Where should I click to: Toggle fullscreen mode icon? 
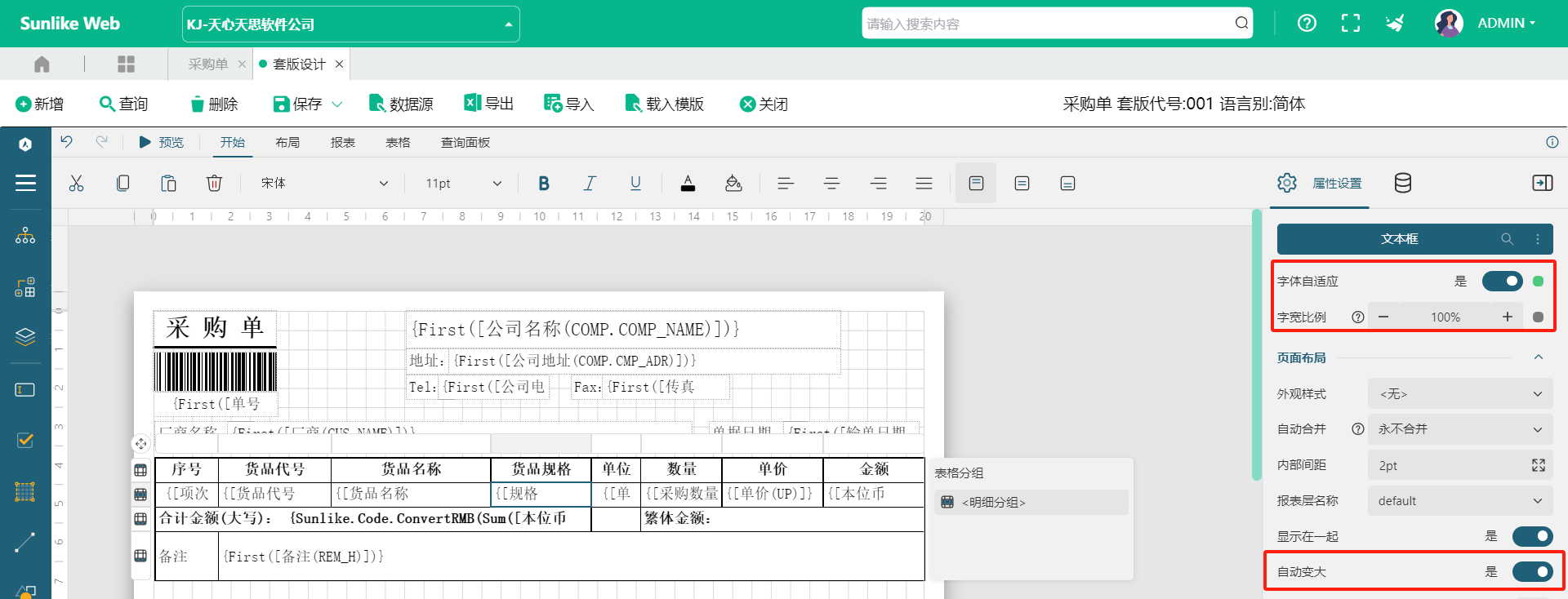coord(1351,23)
